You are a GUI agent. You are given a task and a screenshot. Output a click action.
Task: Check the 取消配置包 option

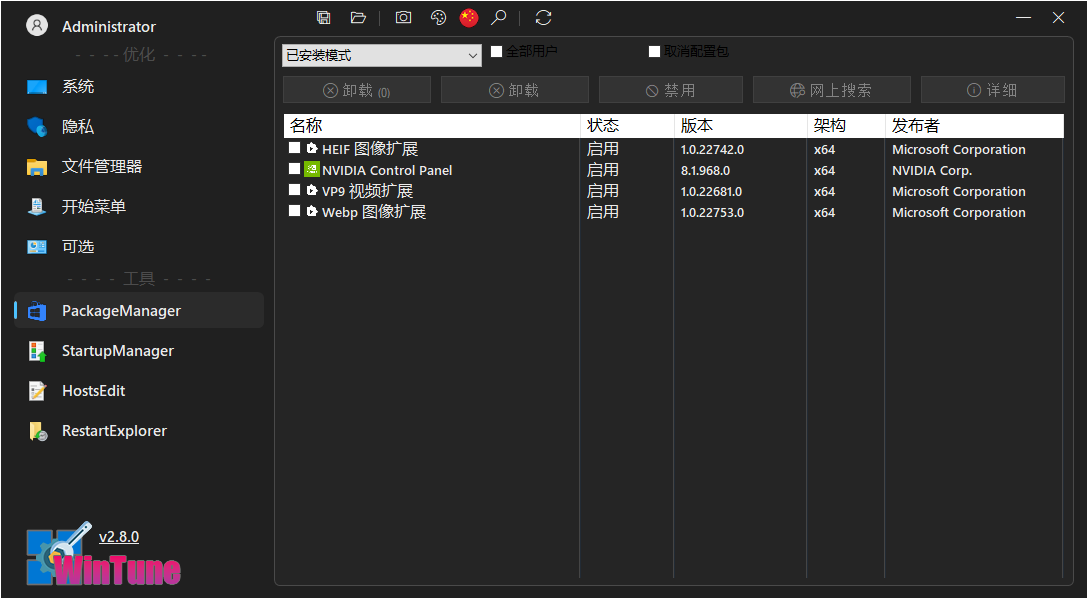pos(655,51)
